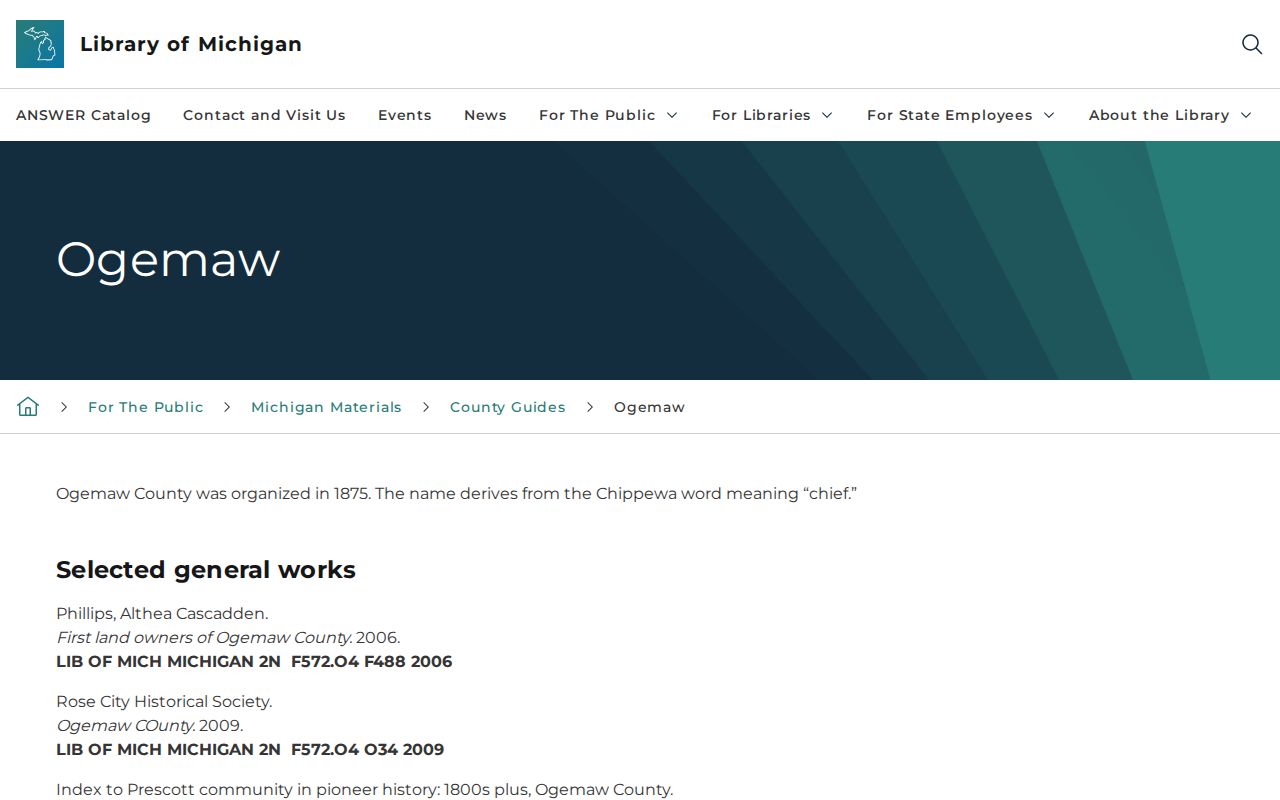Click the Ogemaw COunty 2009 title
This screenshot has width=1280, height=800.
(x=150, y=725)
